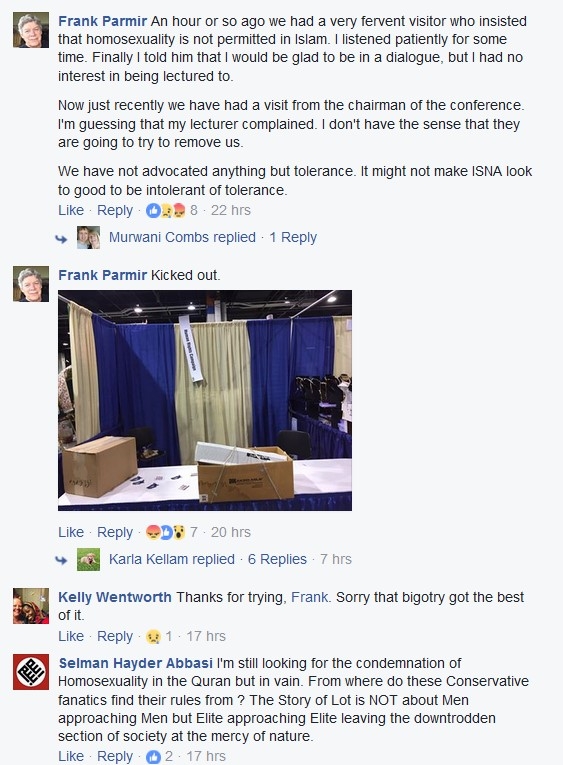Click Murwani Combs' small reply avatar

pyautogui.click(x=88, y=238)
